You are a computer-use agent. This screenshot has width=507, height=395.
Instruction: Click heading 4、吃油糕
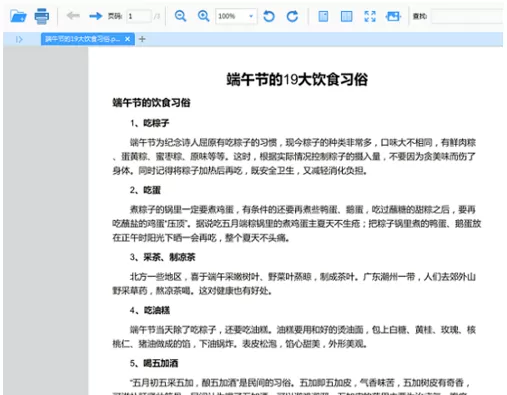(150, 310)
